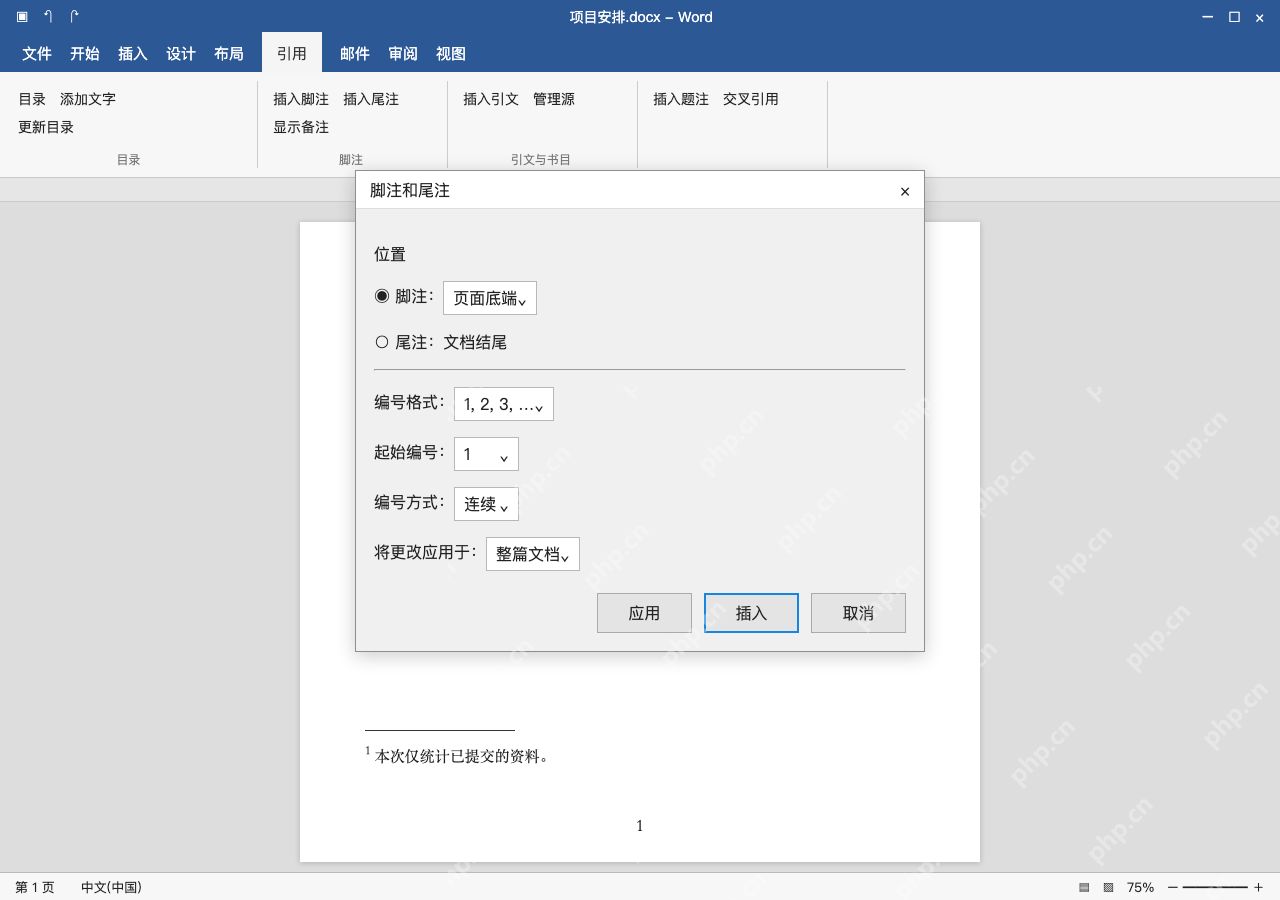Click 管理源 in the ribbon
Screen dimensions: 1280x900
(x=554, y=99)
